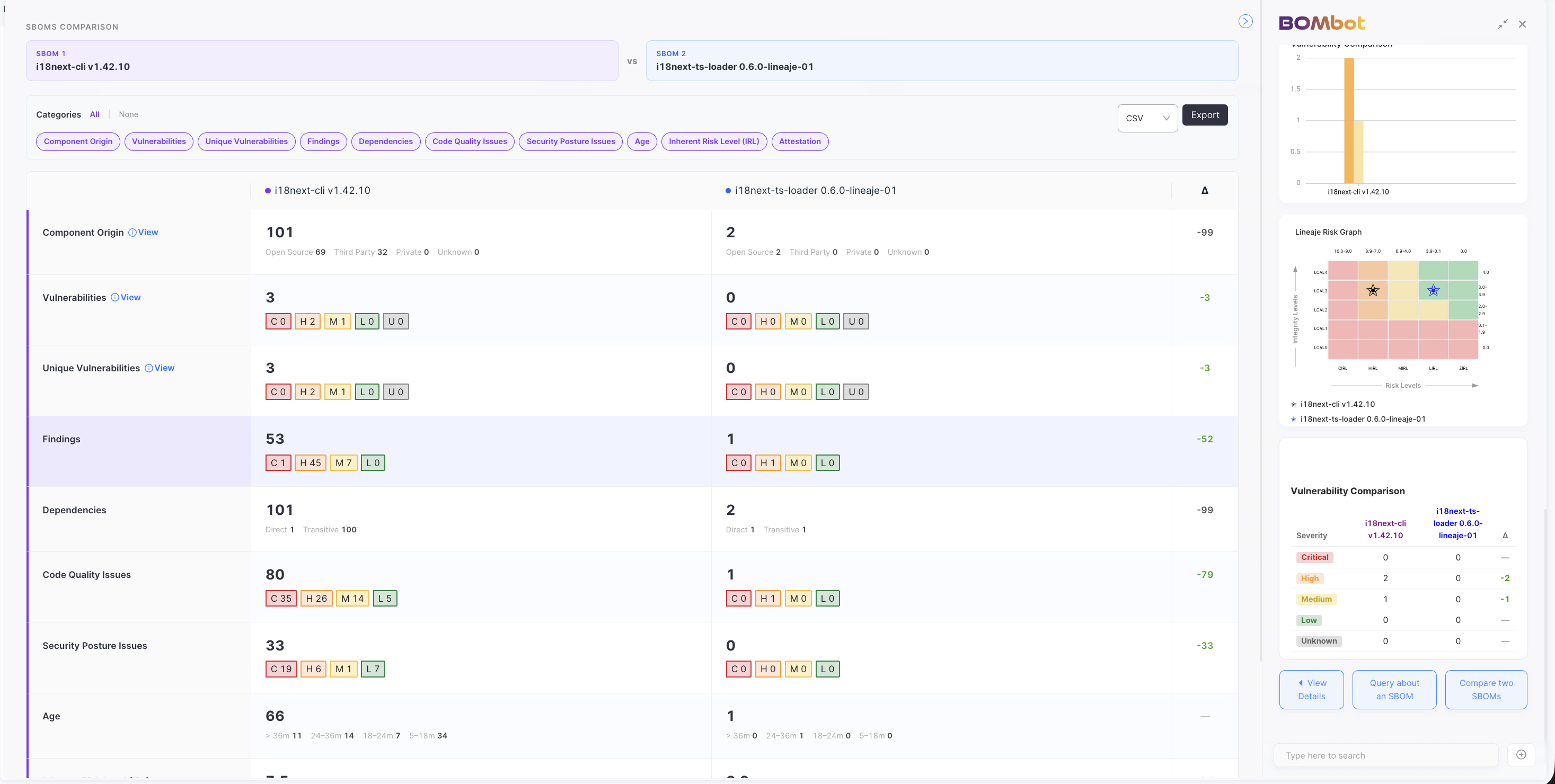Toggle the Vulnerabilities category chip
Viewport: 1555px width, 784px height.
coord(159,141)
